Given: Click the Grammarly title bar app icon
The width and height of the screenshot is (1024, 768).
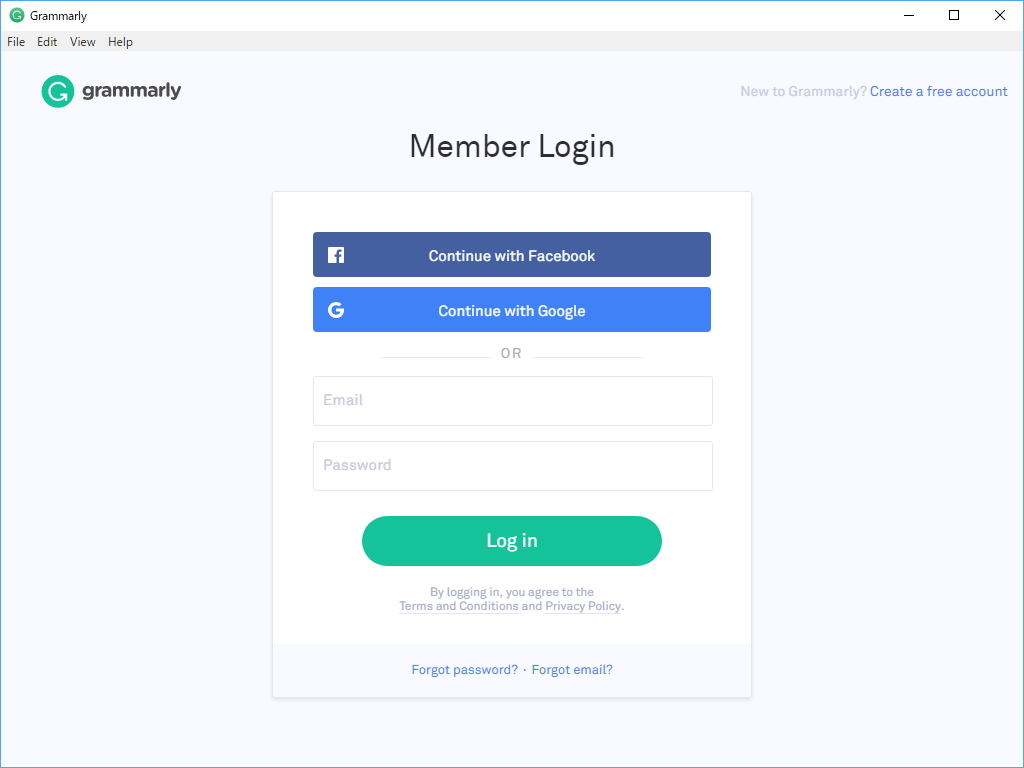Looking at the screenshot, I should coord(16,16).
